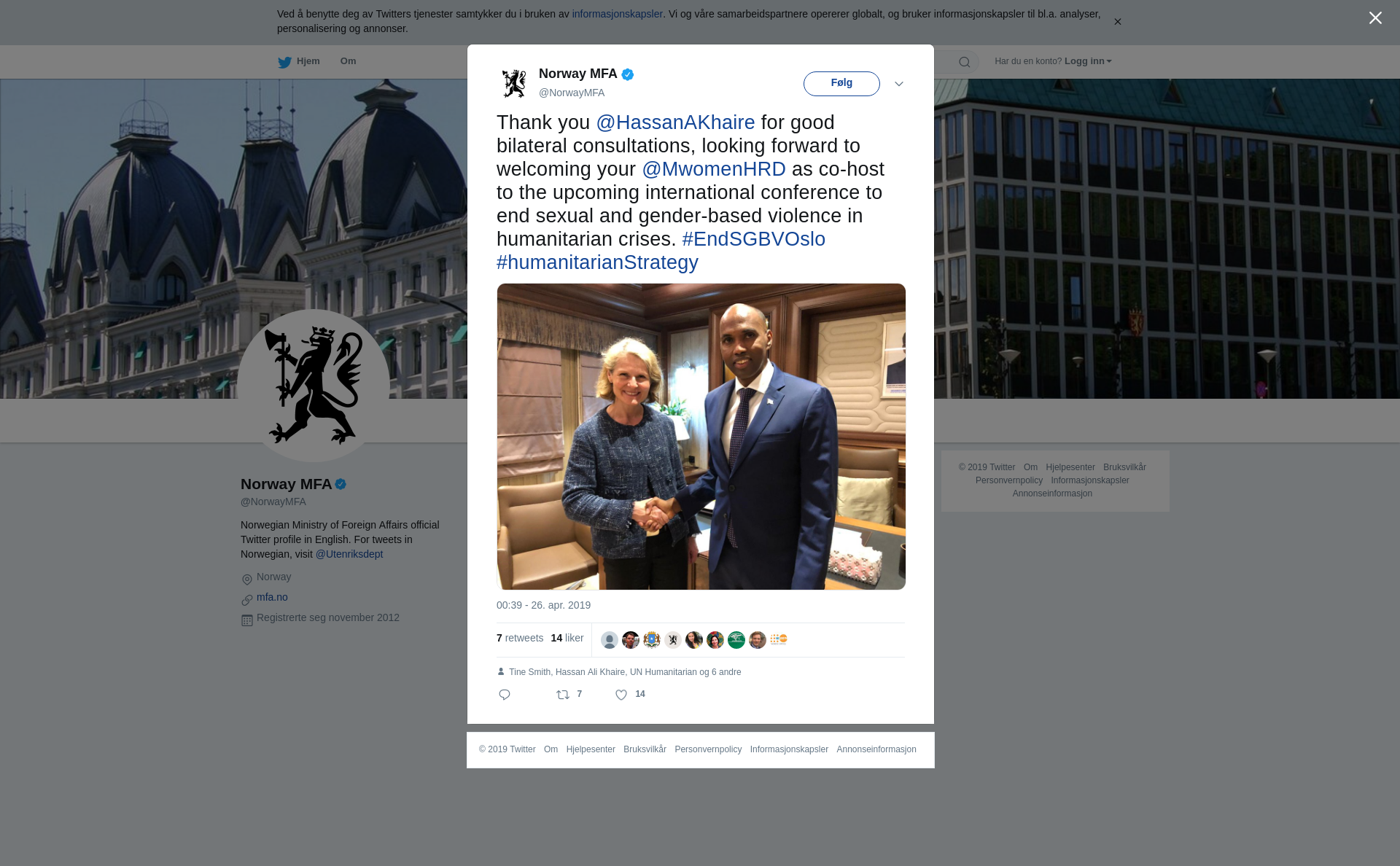This screenshot has height=866, width=1400.
Task: Open the Logg inn dropdown
Action: tap(1088, 61)
